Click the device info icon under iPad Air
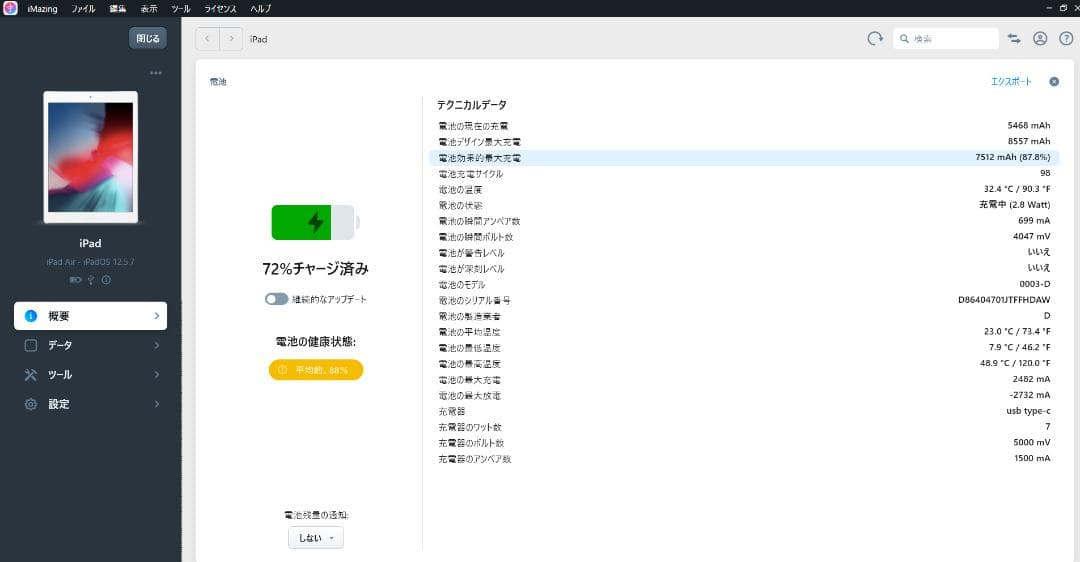Screen dimensions: 1080x562 pyautogui.click(x=106, y=280)
